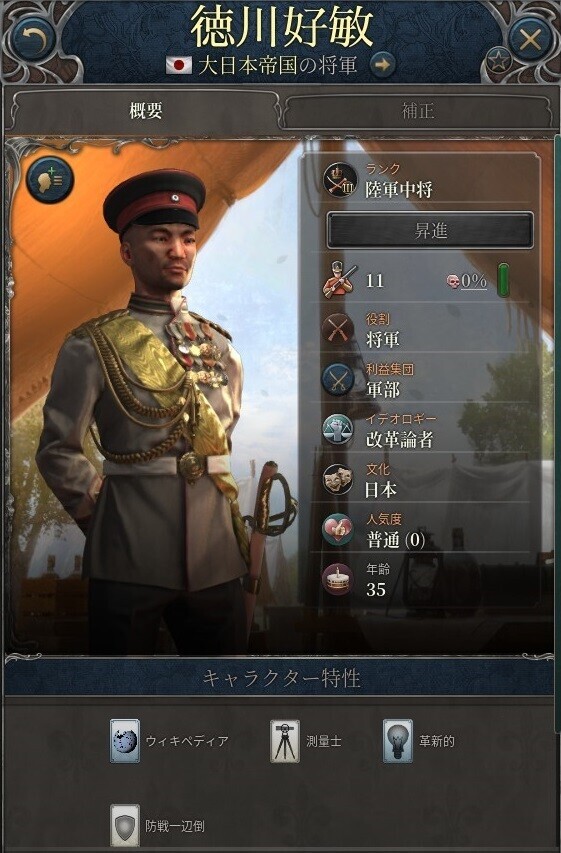
Task: Click the Reformer ideology icon
Action: coord(338,430)
